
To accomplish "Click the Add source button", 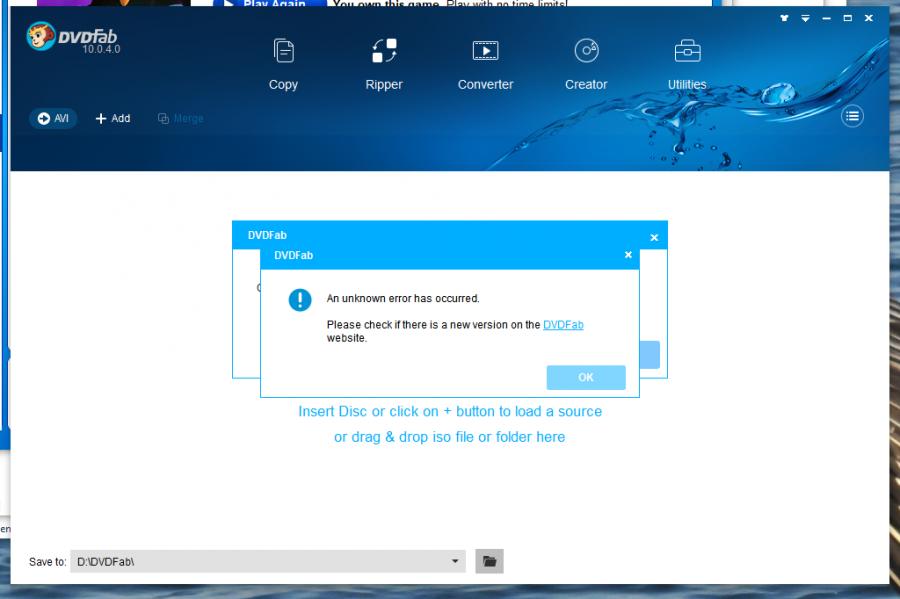I will click(113, 118).
